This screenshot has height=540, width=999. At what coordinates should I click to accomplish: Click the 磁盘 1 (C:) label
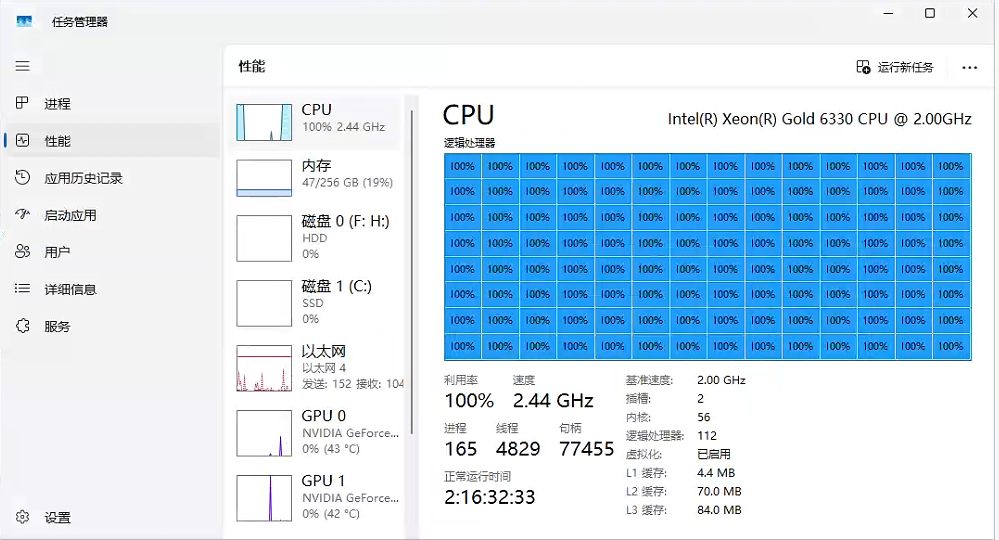tap(336, 286)
